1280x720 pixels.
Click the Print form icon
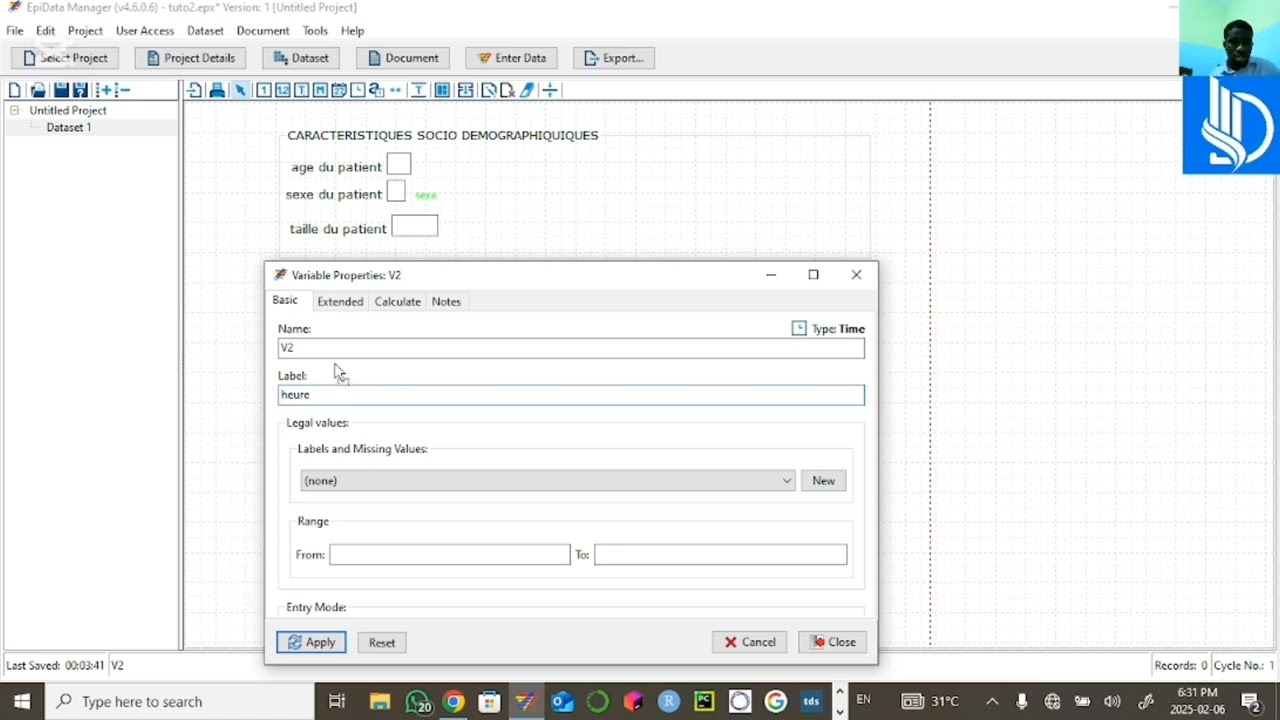pyautogui.click(x=217, y=90)
